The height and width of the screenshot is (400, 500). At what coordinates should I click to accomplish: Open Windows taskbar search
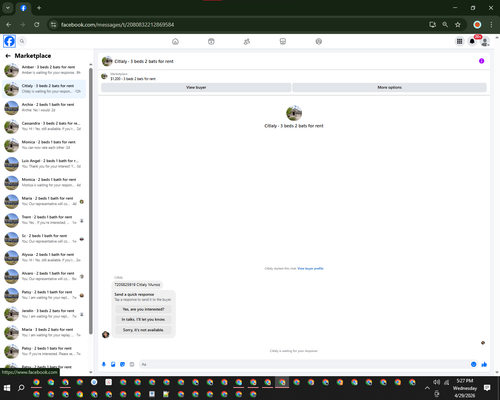click(21, 388)
